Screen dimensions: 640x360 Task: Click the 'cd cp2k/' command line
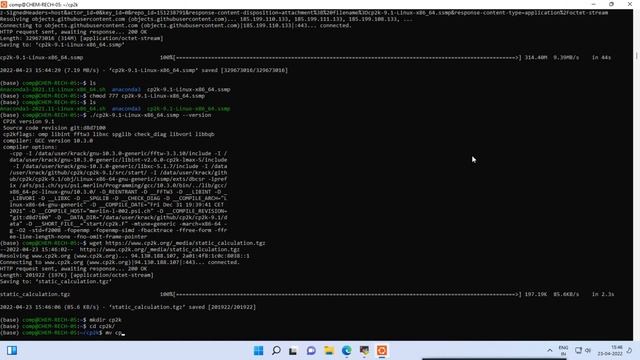58,327
